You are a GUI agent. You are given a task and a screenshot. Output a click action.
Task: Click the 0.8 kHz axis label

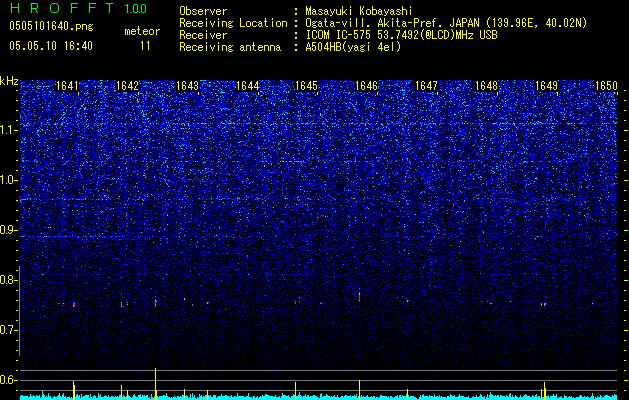tap(8, 280)
